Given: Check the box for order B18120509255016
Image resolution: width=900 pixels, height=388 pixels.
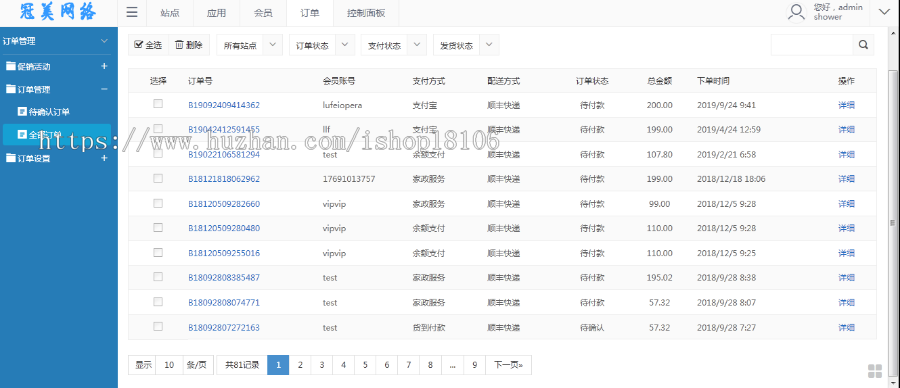Looking at the screenshot, I should point(158,252).
